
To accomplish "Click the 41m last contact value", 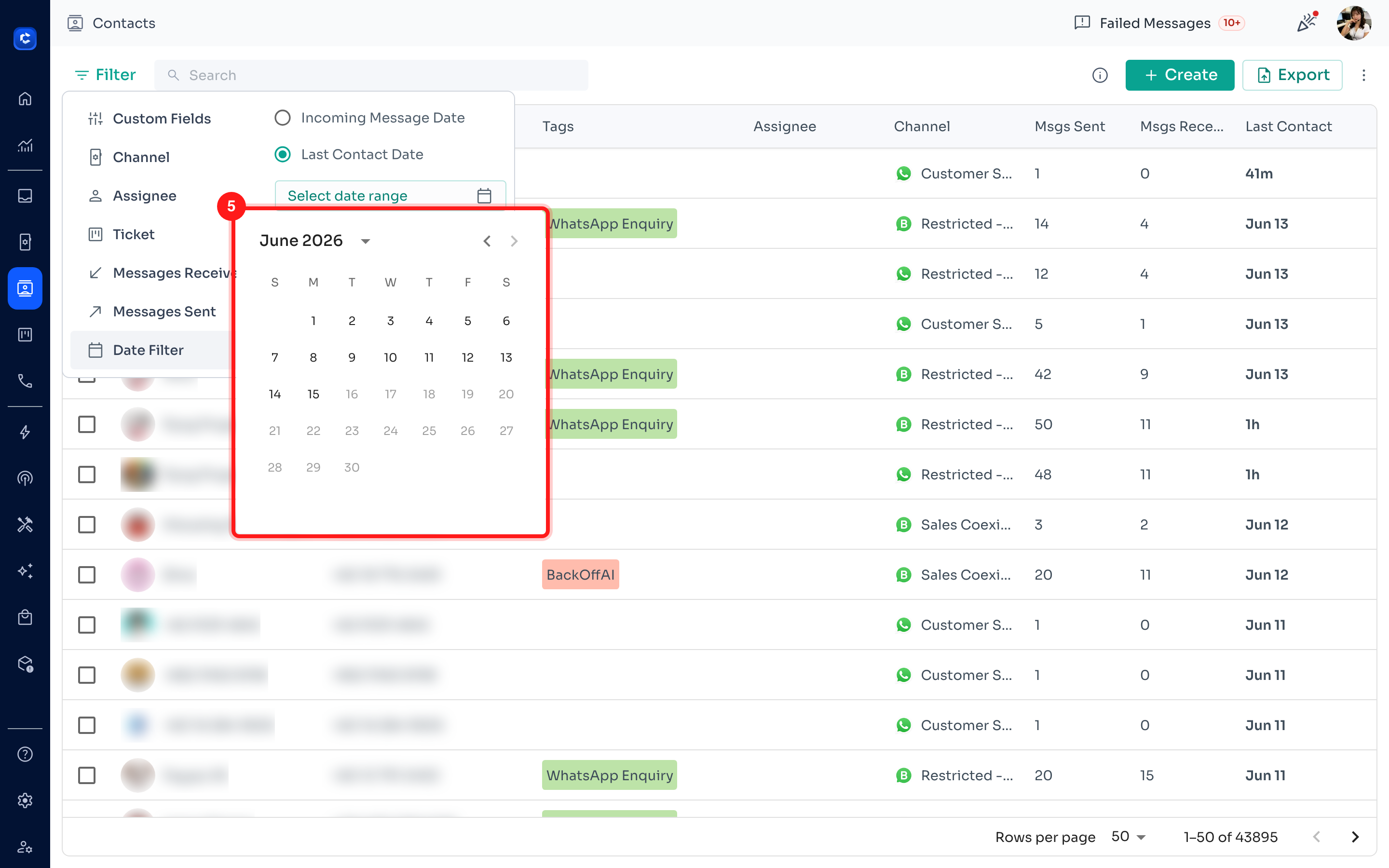I will point(1259,174).
